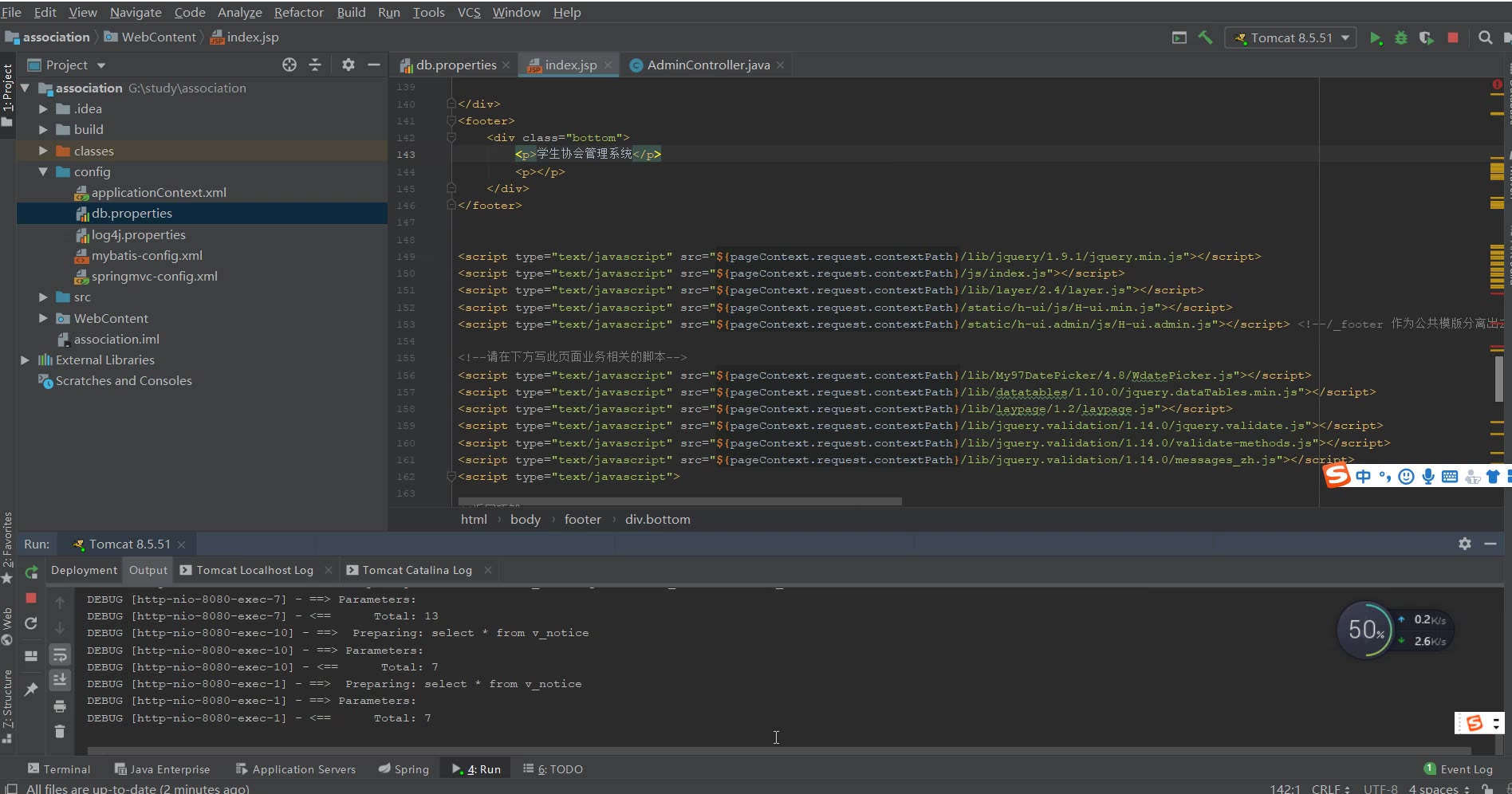This screenshot has width=1512, height=794.
Task: Click the footer breadcrumb
Action: pyautogui.click(x=583, y=519)
